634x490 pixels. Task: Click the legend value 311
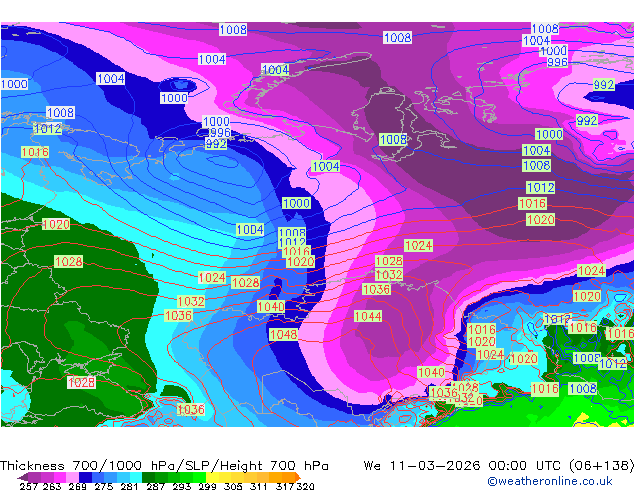point(259,486)
